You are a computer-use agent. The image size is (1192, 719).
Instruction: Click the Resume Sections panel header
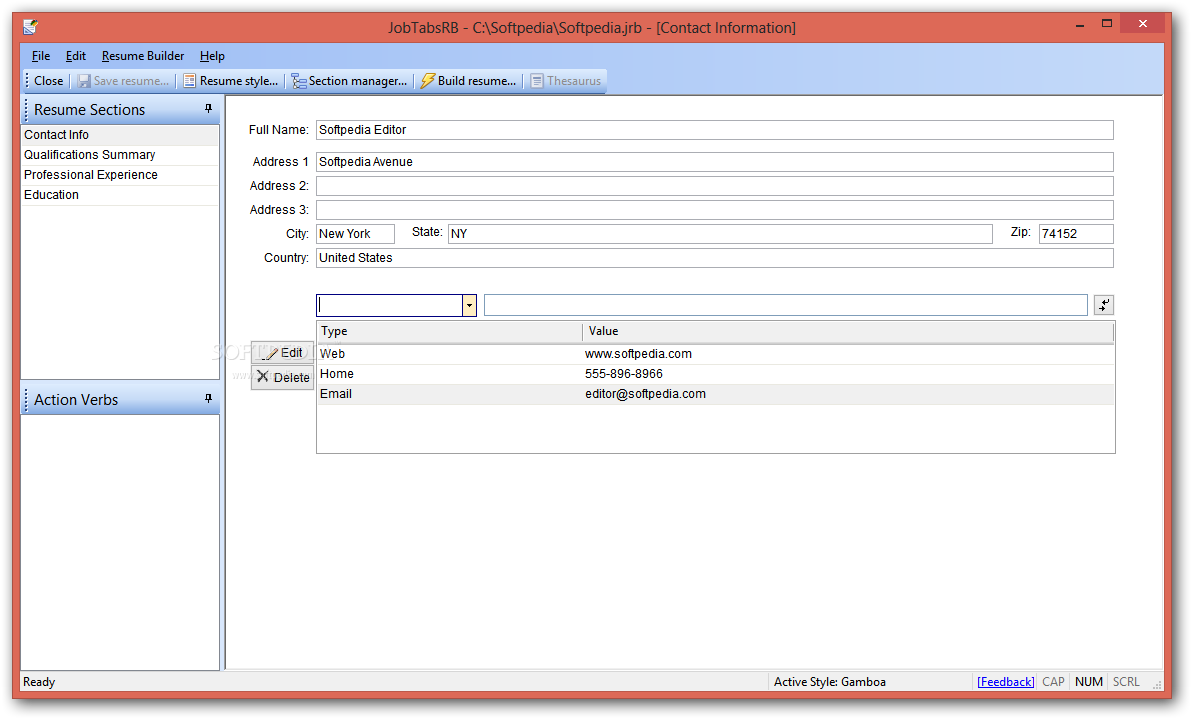click(120, 109)
